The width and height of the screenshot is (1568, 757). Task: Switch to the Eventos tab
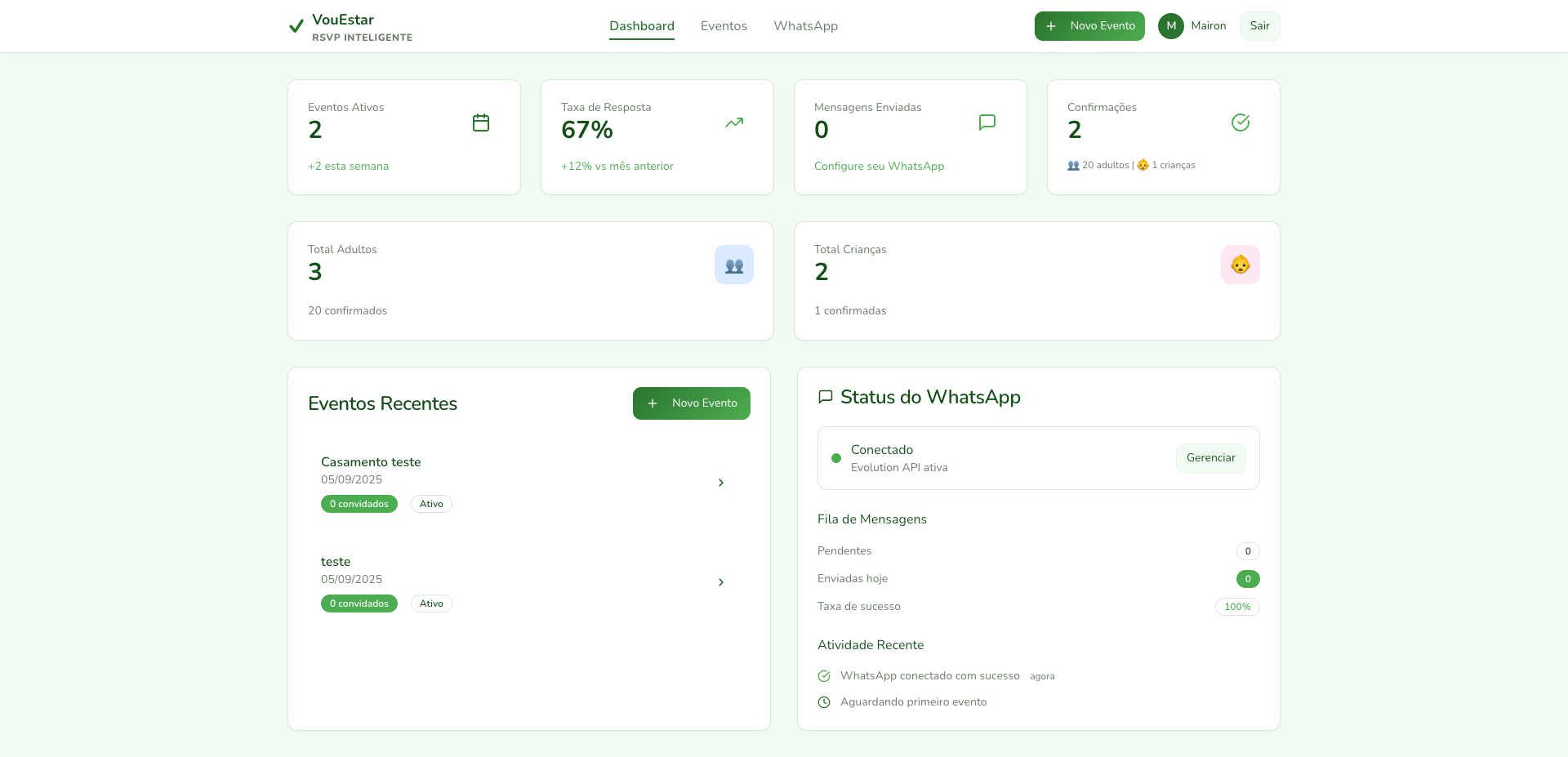pyautogui.click(x=723, y=26)
